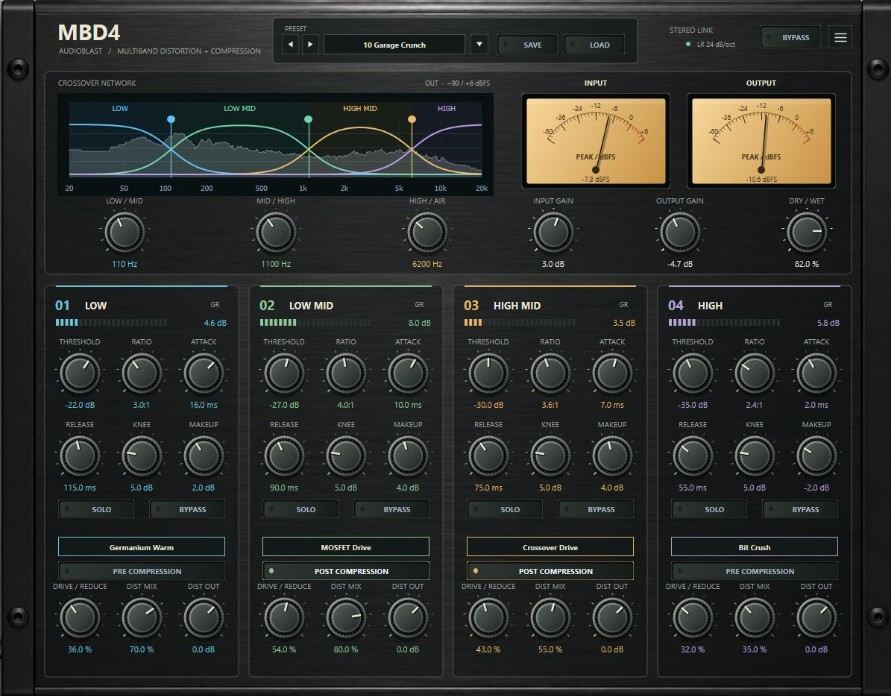
Task: Bypass the 02 LOW MID band
Action: [391, 510]
